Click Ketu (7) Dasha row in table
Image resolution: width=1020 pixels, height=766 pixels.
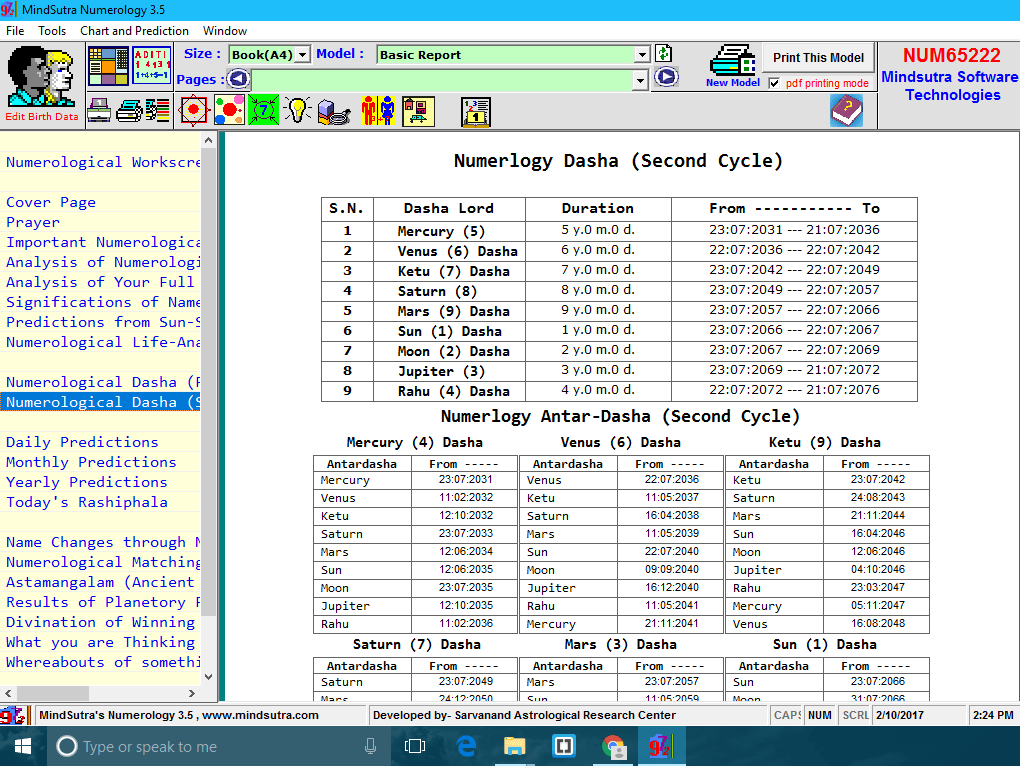[619, 271]
